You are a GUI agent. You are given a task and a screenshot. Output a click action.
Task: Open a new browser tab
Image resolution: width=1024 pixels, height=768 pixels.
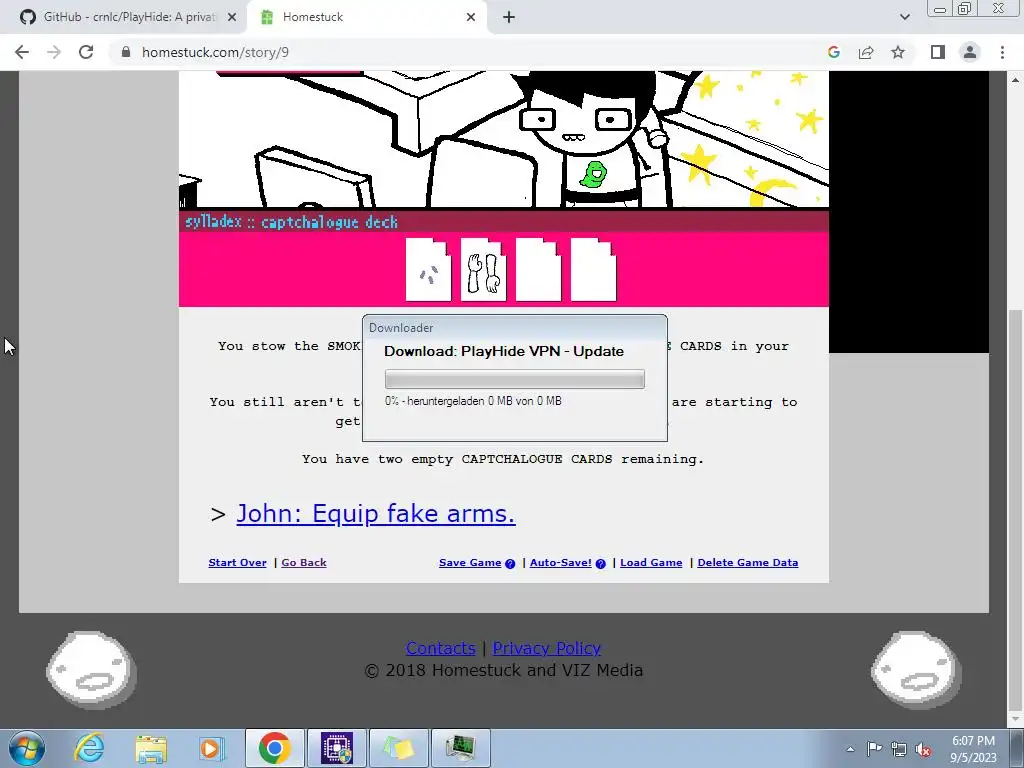(x=509, y=17)
